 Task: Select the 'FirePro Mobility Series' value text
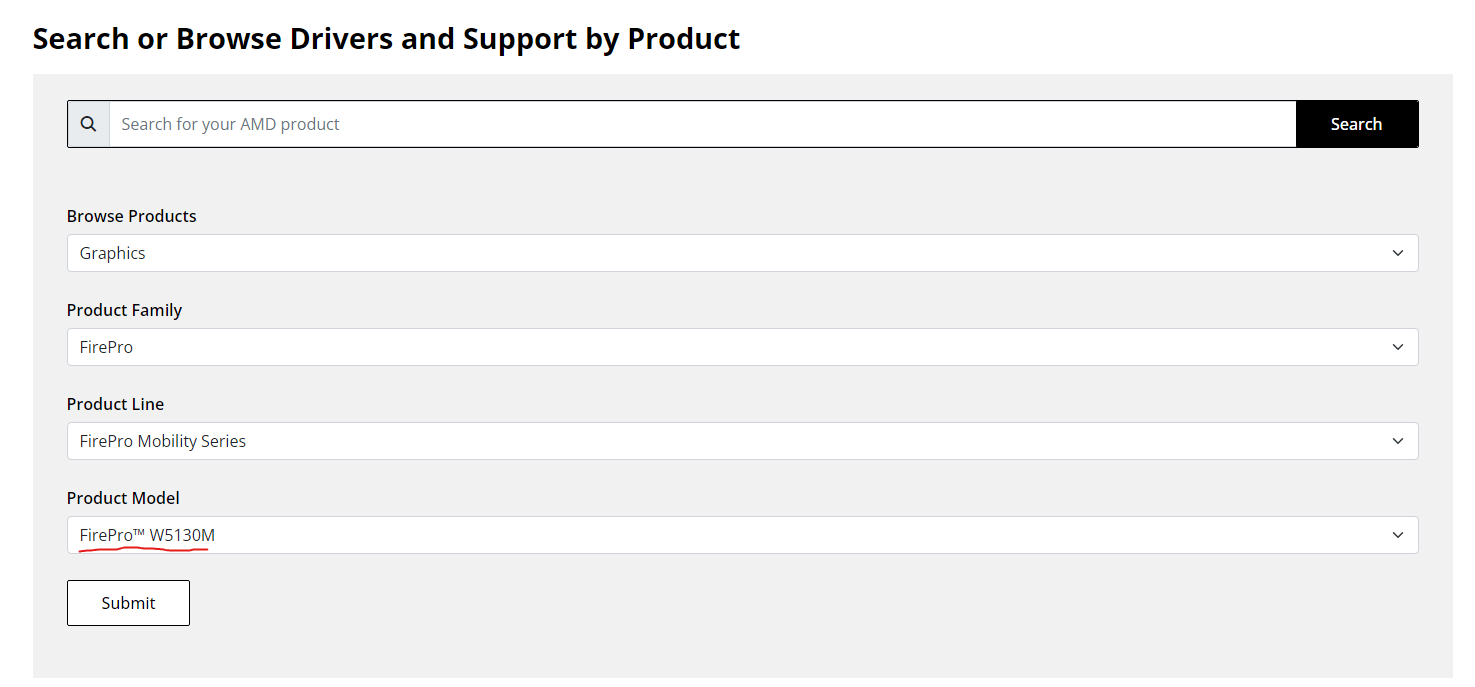pos(163,441)
